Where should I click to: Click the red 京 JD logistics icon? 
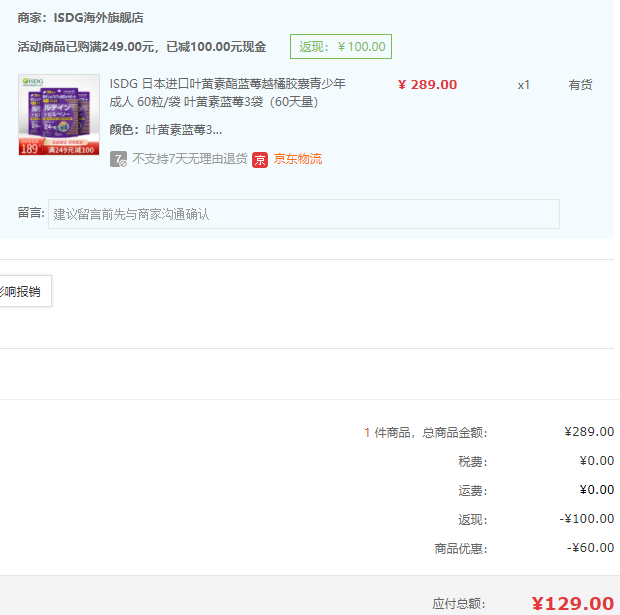pos(260,160)
